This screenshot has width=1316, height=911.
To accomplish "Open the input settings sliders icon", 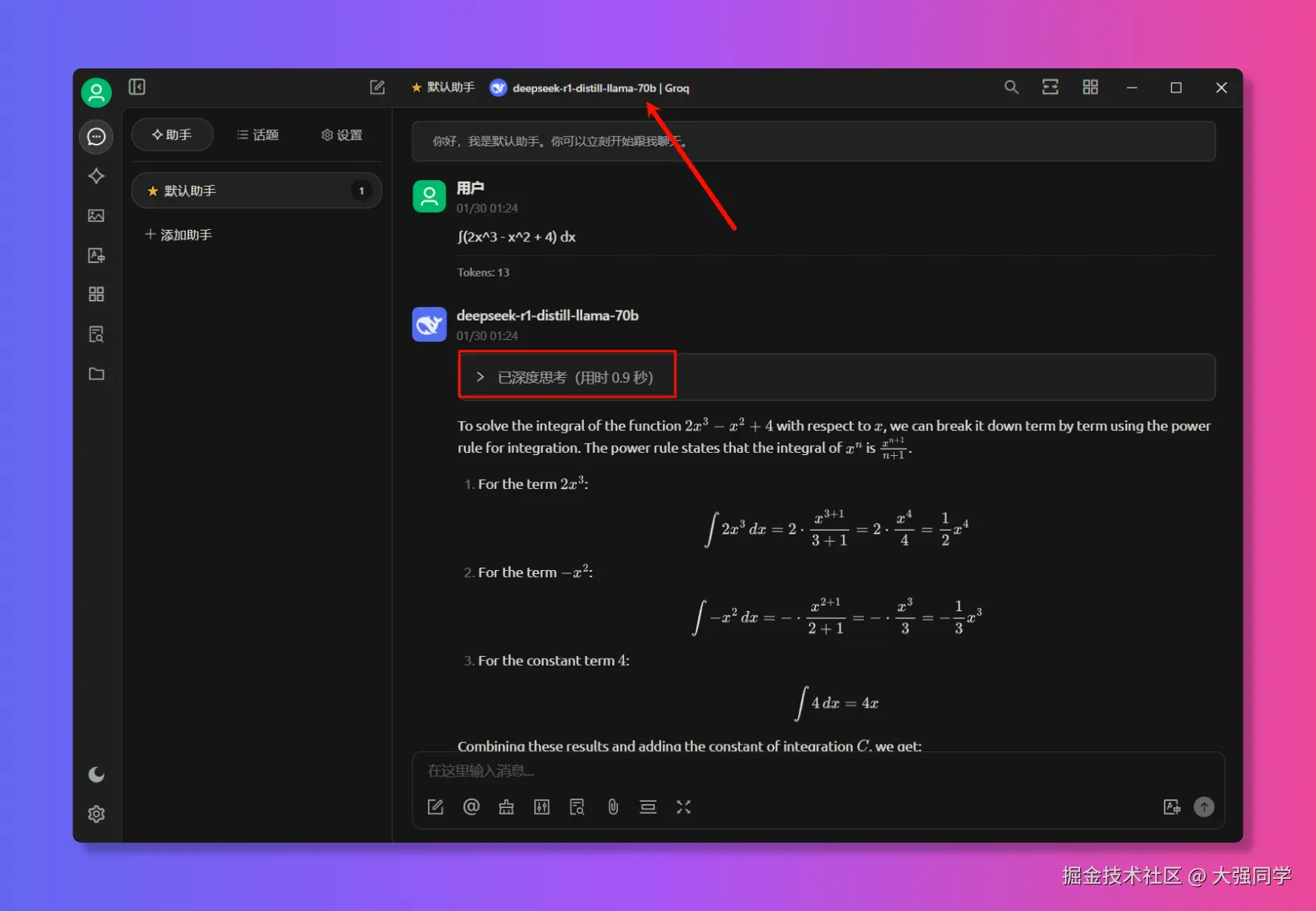I will coord(542,807).
